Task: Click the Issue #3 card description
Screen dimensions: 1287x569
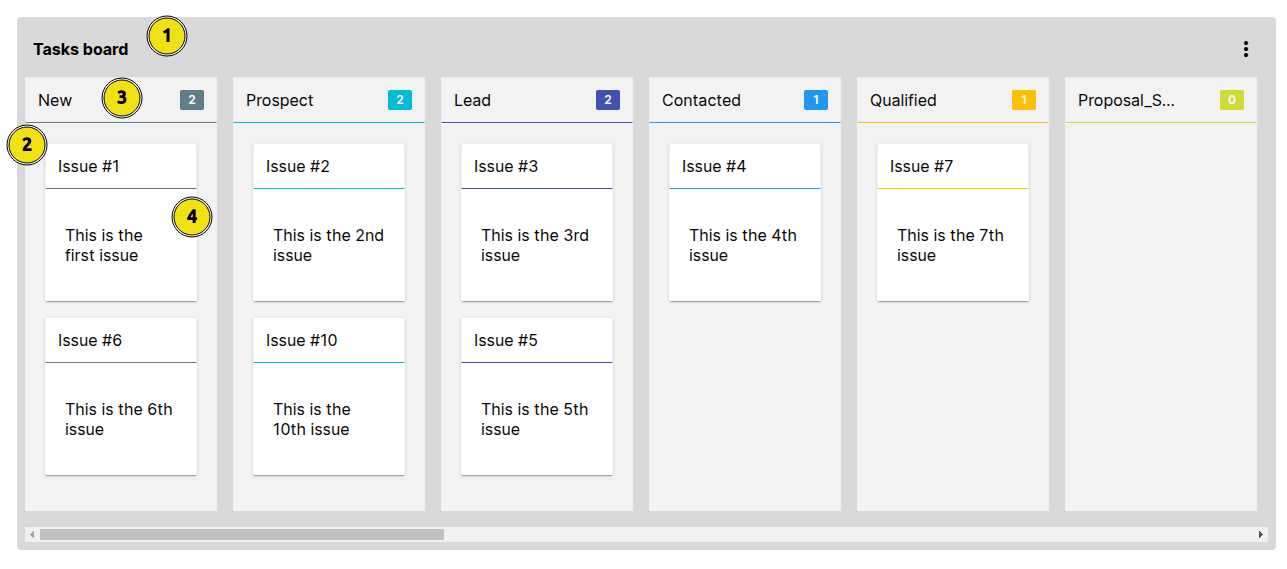Action: [x=535, y=246]
